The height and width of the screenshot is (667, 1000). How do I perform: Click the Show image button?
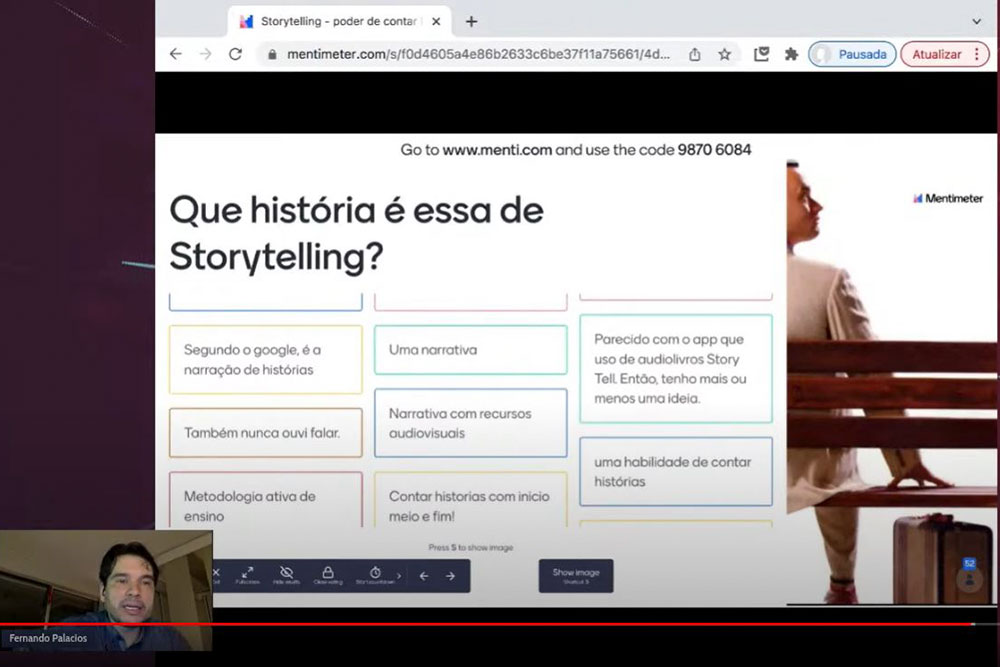pos(576,575)
